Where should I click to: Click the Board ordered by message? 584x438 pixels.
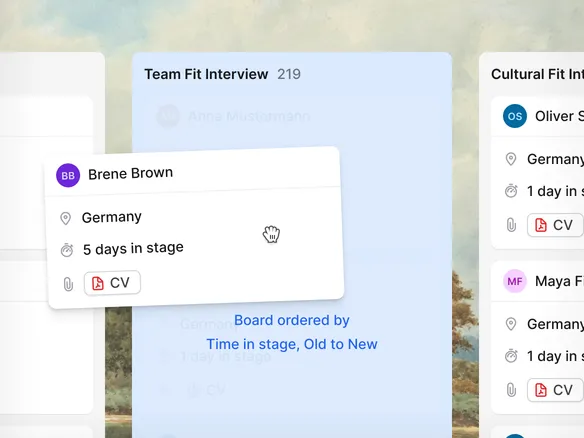click(292, 320)
